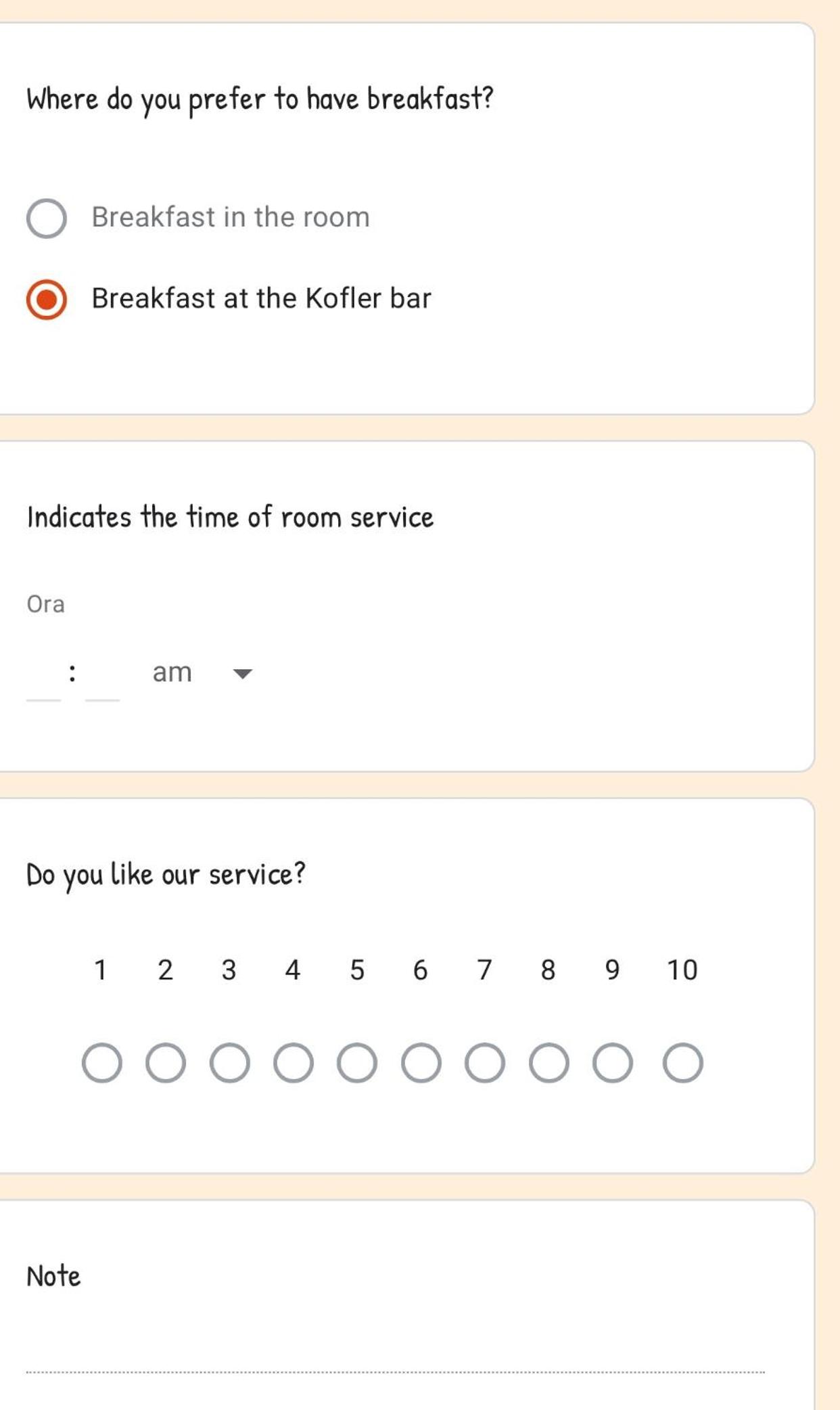The width and height of the screenshot is (840, 1410).
Task: Rate the service 6
Action: (x=421, y=1063)
